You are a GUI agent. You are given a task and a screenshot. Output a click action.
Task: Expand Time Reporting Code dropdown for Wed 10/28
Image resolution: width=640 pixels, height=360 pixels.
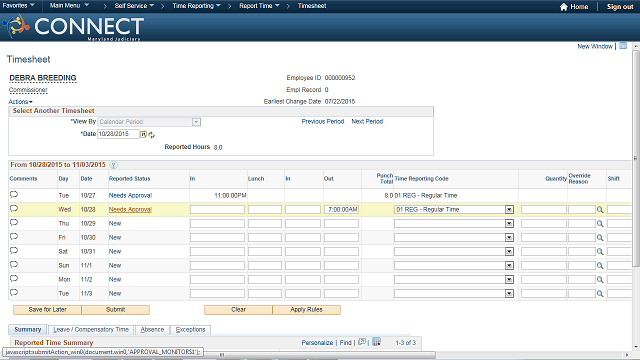(x=509, y=209)
